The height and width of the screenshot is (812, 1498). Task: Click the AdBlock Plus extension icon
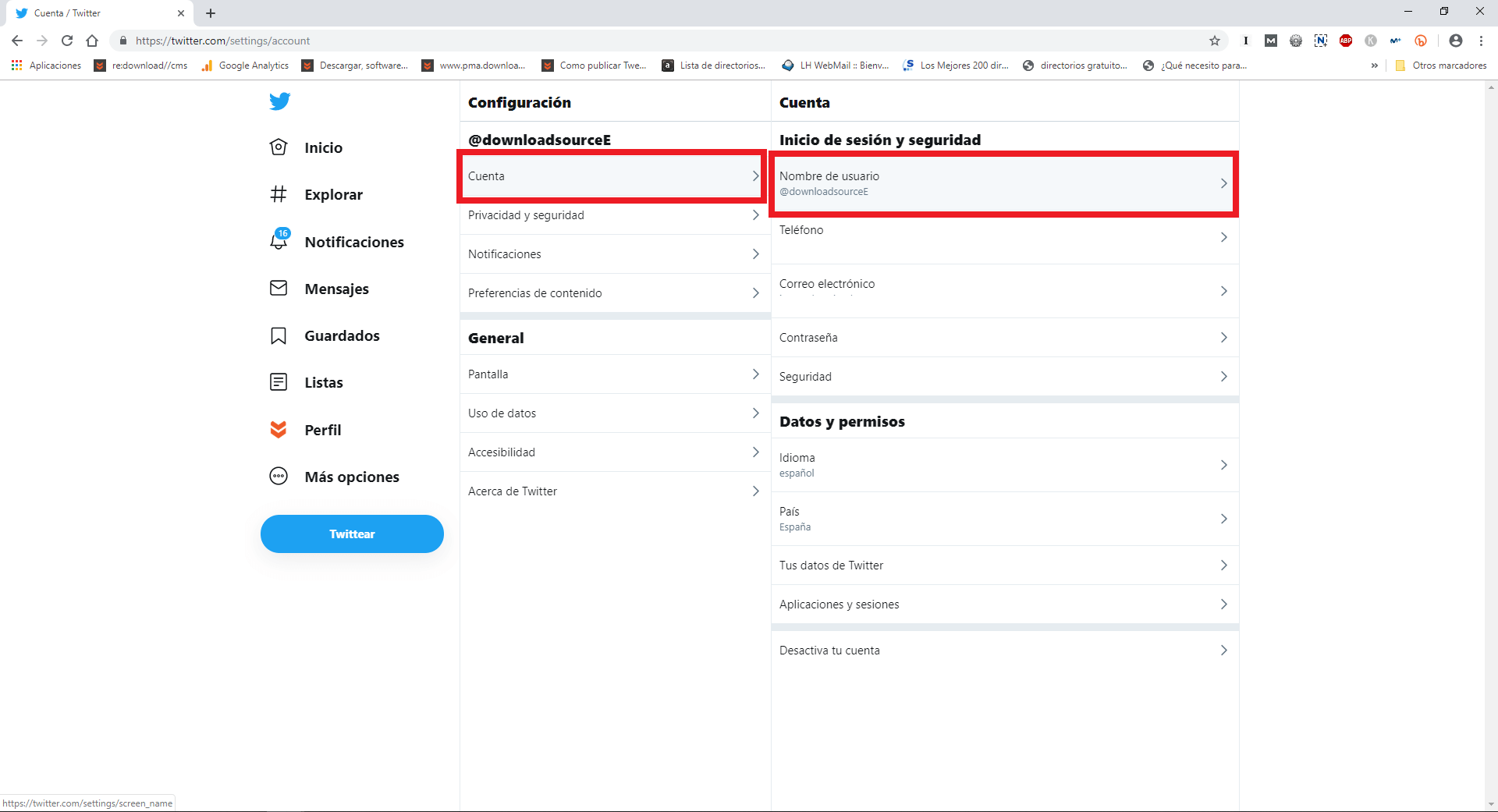tap(1346, 41)
